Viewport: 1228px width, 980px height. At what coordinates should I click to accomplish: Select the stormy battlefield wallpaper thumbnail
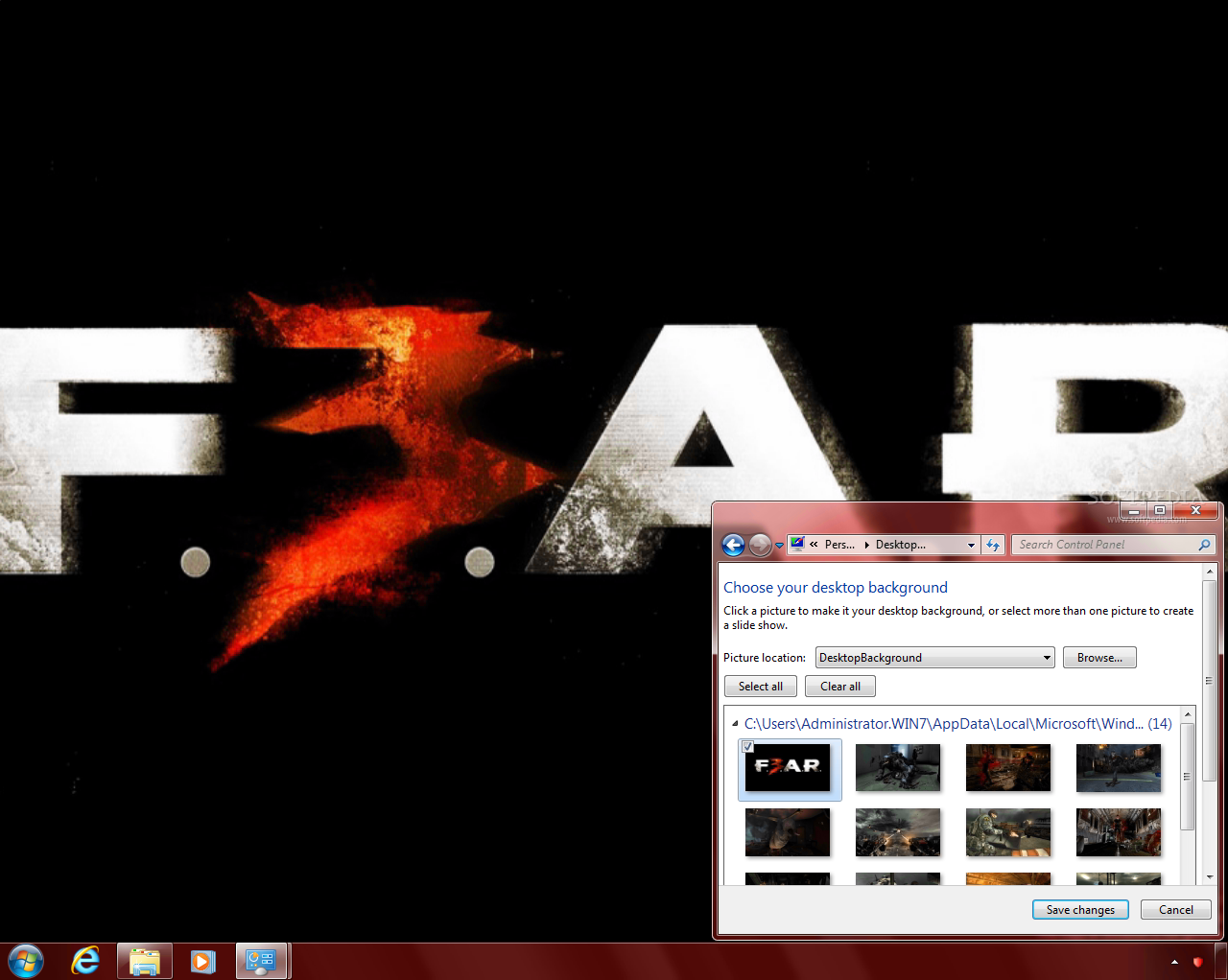[898, 832]
